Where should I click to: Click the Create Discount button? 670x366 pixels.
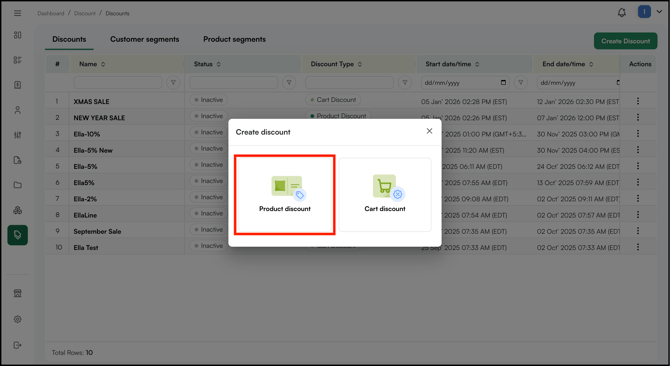point(626,41)
